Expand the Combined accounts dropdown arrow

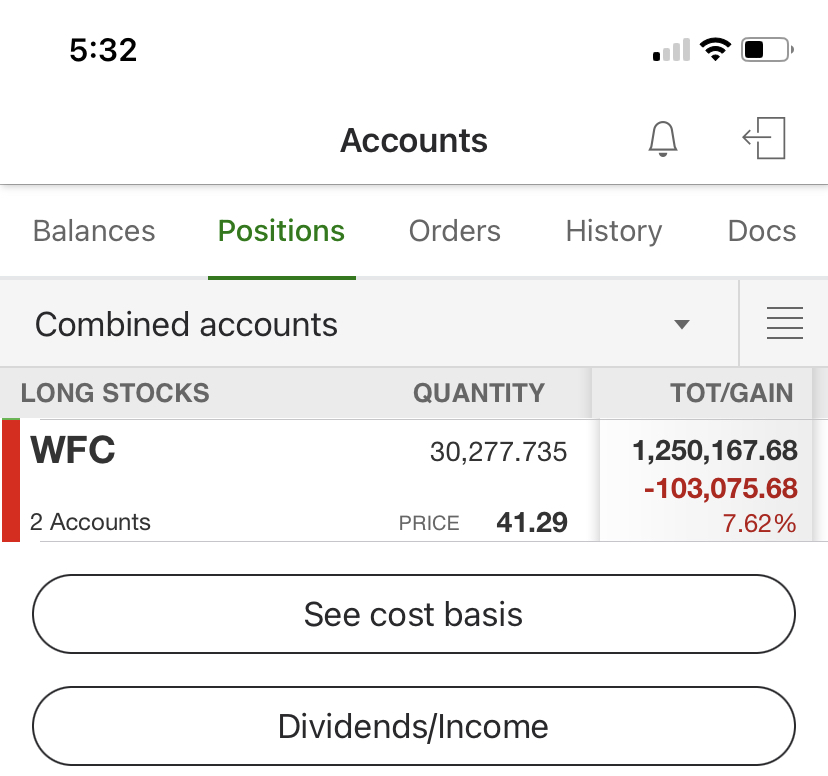coord(682,324)
